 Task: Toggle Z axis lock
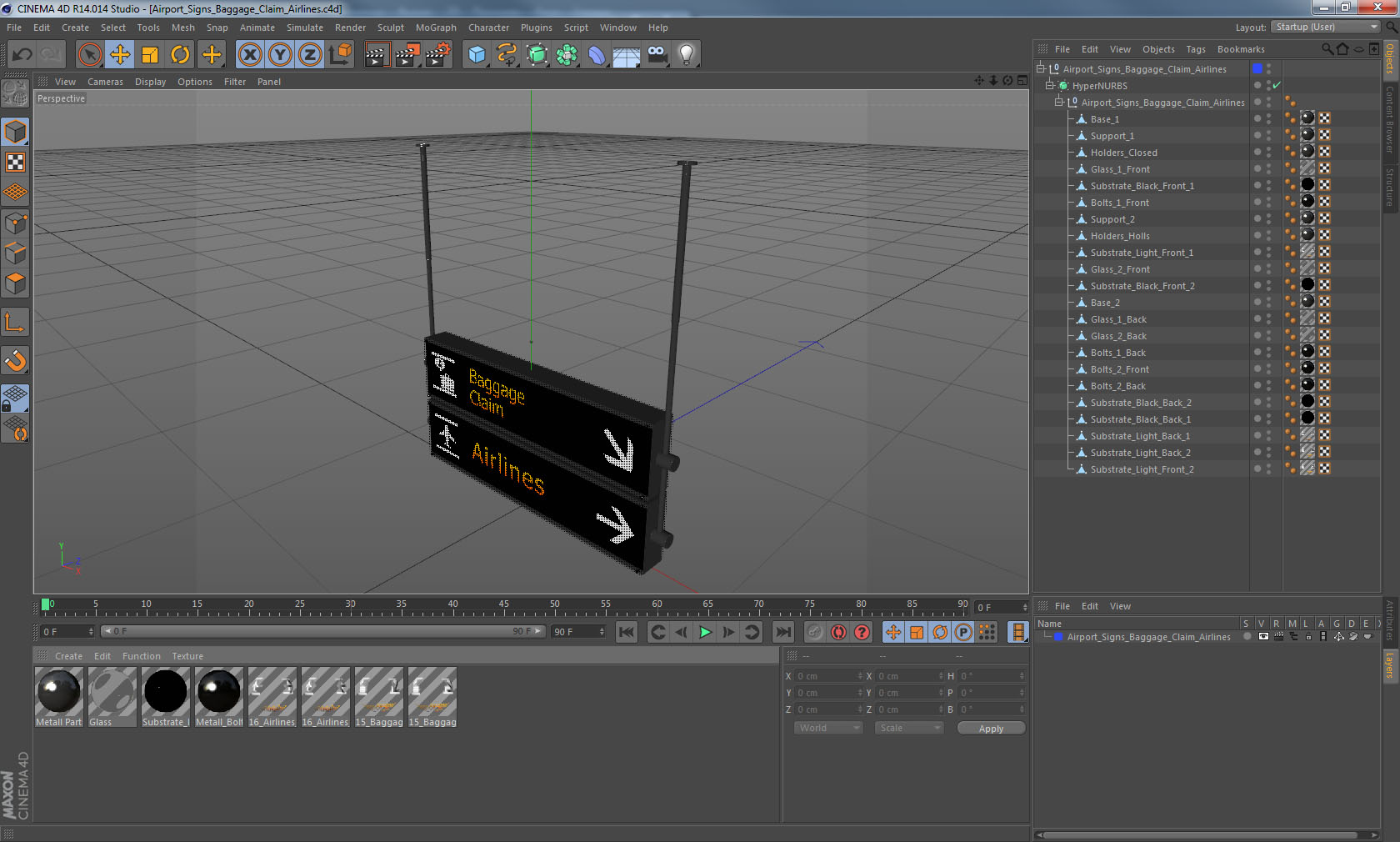click(x=310, y=55)
